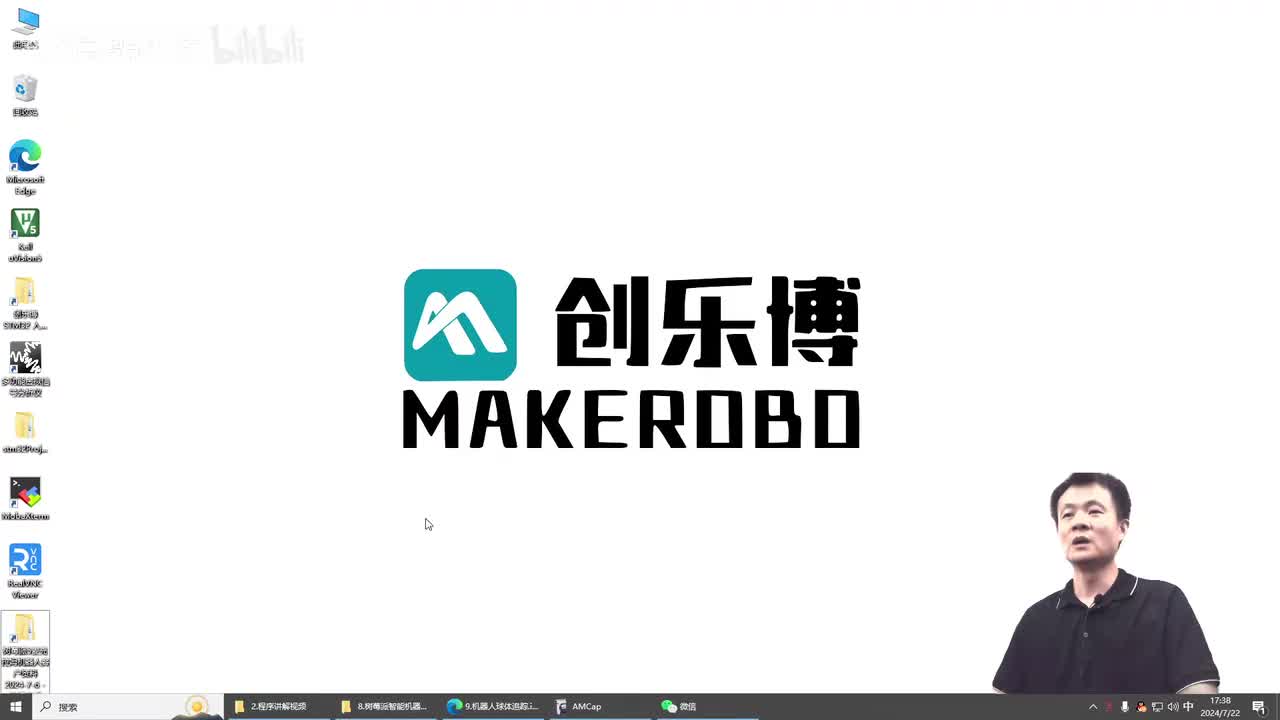Viewport: 1280px width, 720px height.
Task: Open the network status tray icon
Action: [1157, 707]
